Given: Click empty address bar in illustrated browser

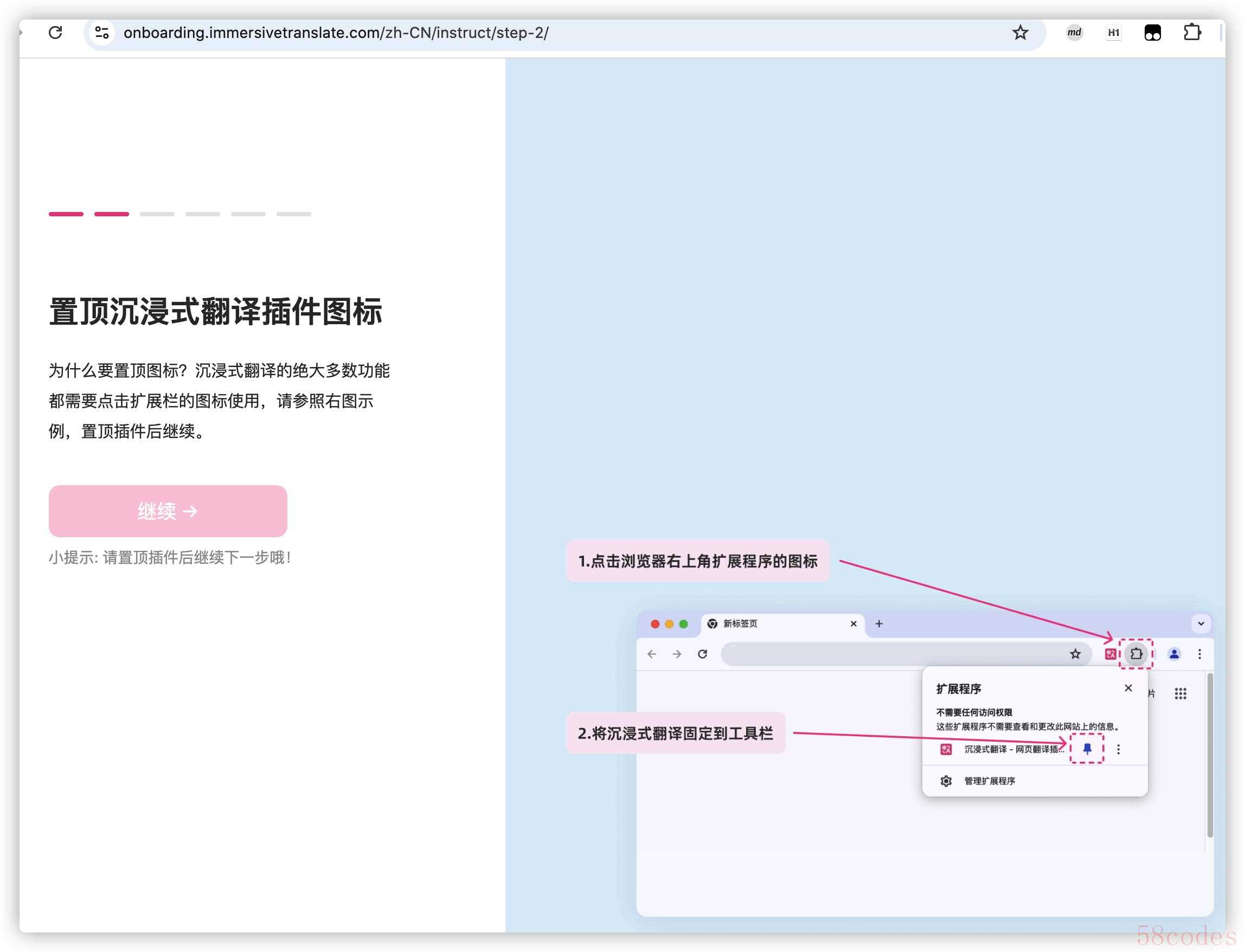Looking at the screenshot, I should (907, 654).
